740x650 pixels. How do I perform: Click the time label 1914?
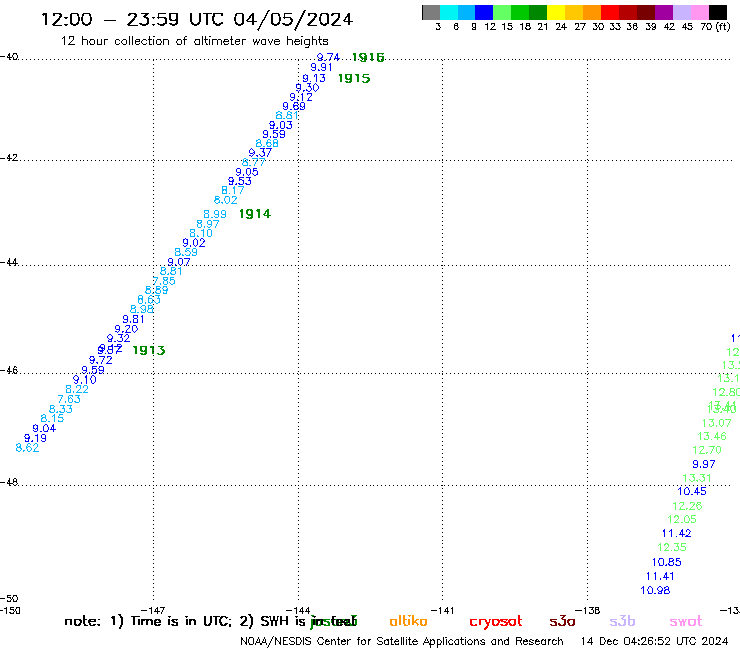[255, 214]
